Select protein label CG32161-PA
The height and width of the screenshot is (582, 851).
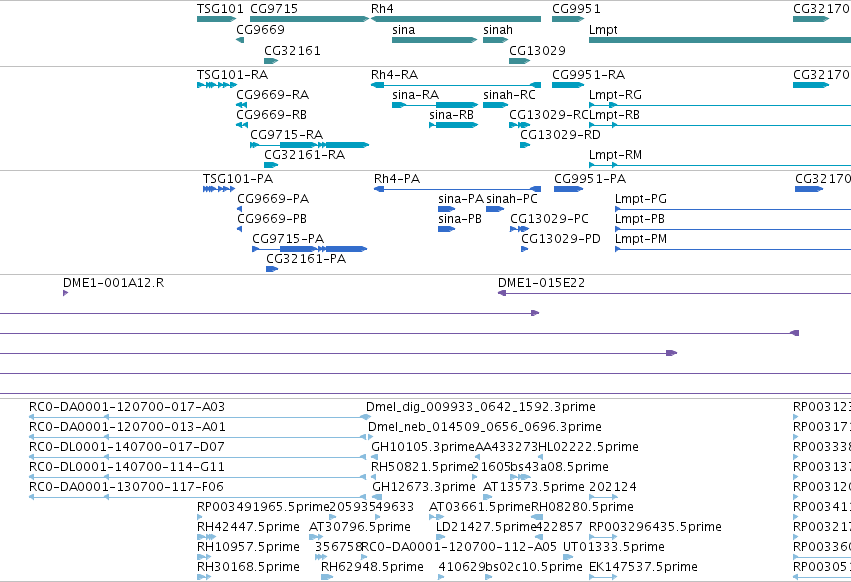[306, 258]
